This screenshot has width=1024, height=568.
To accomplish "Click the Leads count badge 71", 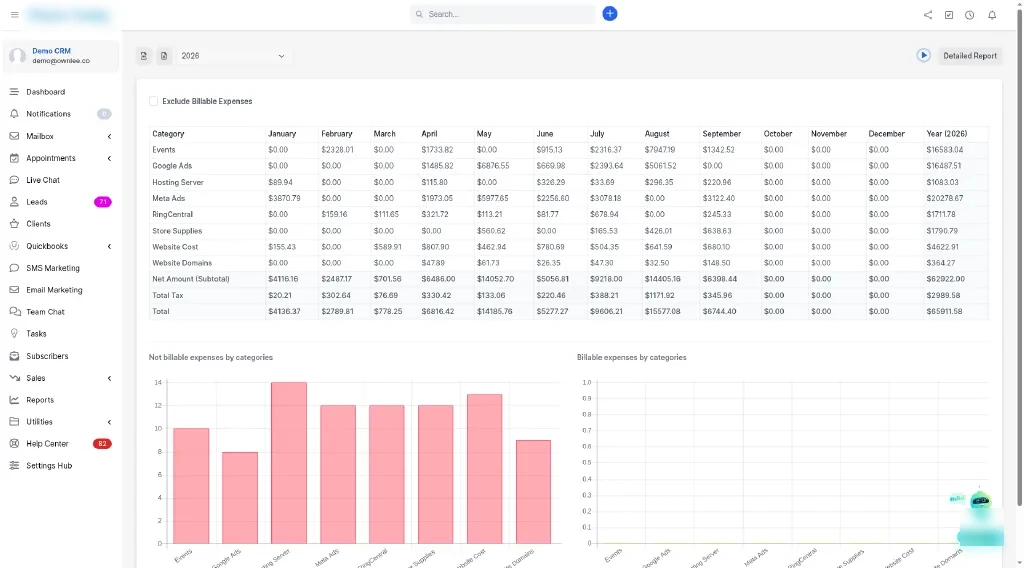I will point(103,202).
